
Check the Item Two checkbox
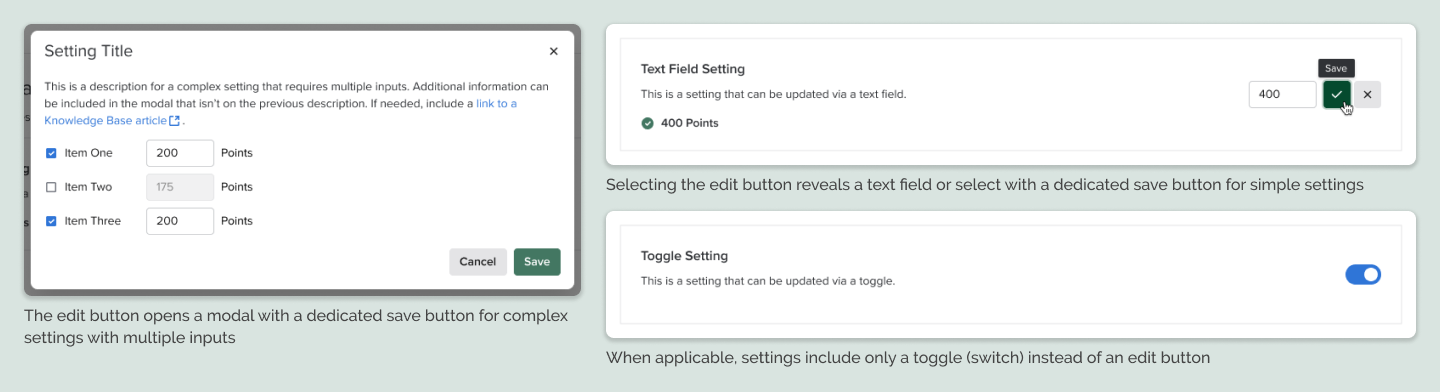(x=51, y=187)
